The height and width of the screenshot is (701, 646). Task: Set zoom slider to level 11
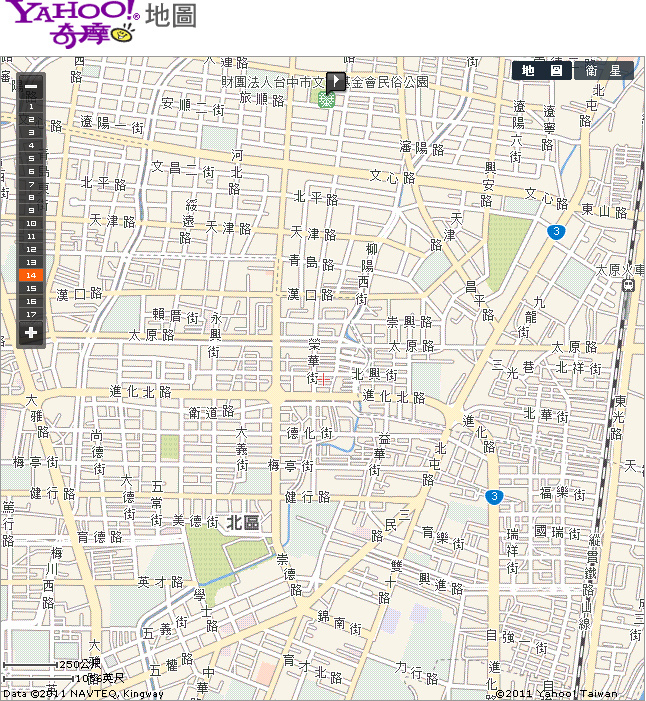[31, 236]
